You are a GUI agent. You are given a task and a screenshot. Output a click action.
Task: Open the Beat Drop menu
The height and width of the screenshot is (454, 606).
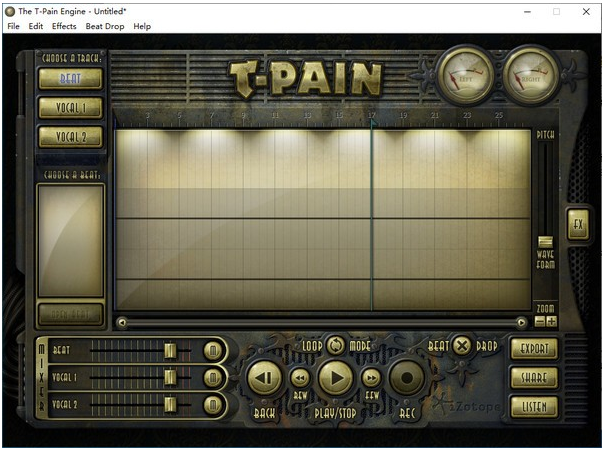pos(105,26)
